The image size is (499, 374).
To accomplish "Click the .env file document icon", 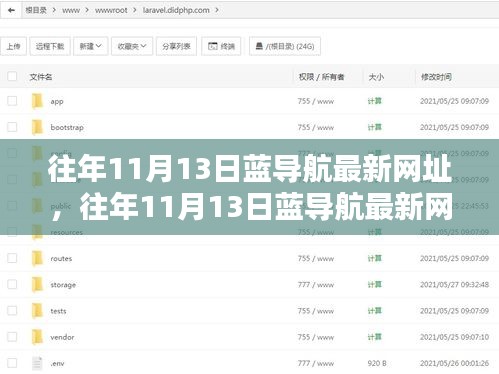I will (x=37, y=363).
